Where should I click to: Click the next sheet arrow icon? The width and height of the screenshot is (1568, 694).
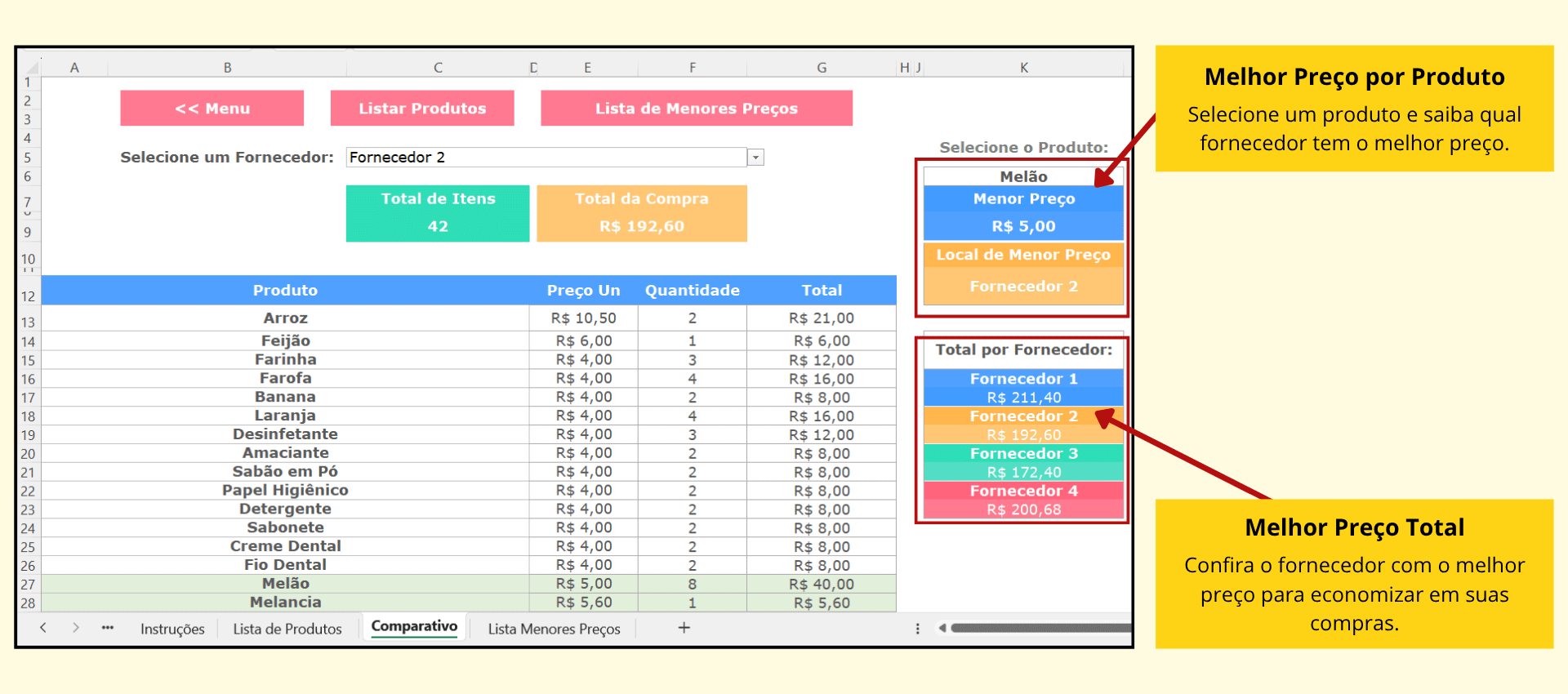point(76,628)
